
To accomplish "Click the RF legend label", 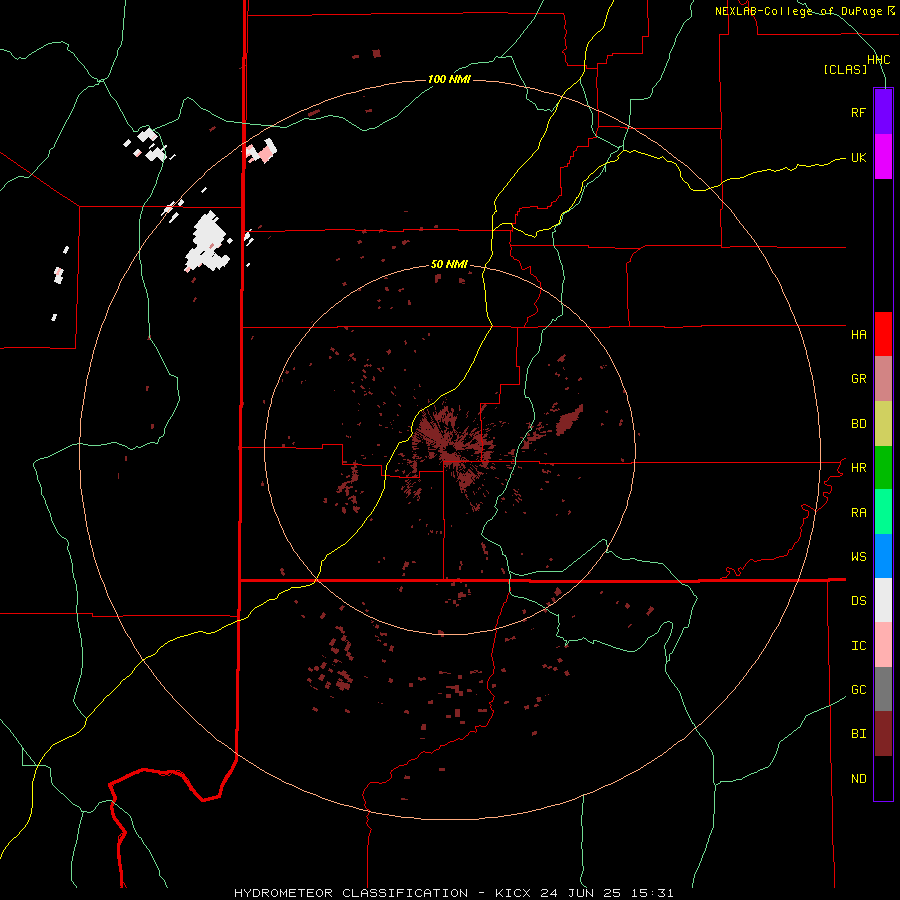I will pyautogui.click(x=858, y=112).
